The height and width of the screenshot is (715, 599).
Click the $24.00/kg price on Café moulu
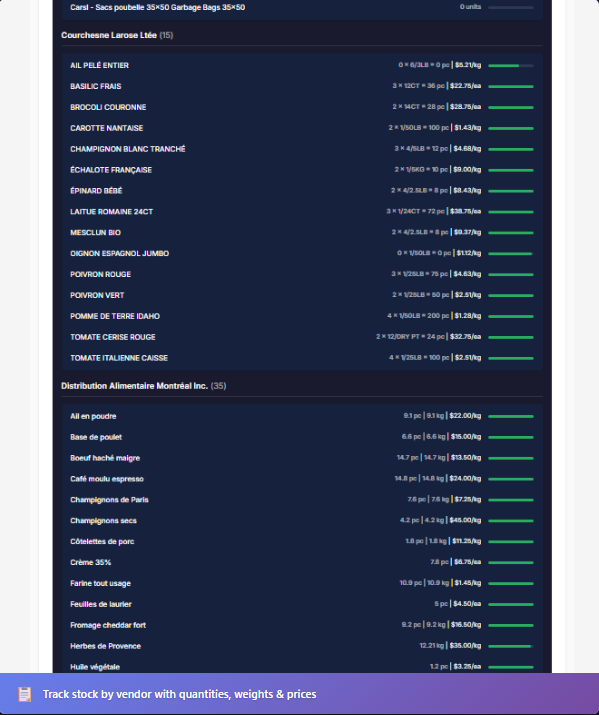465,479
